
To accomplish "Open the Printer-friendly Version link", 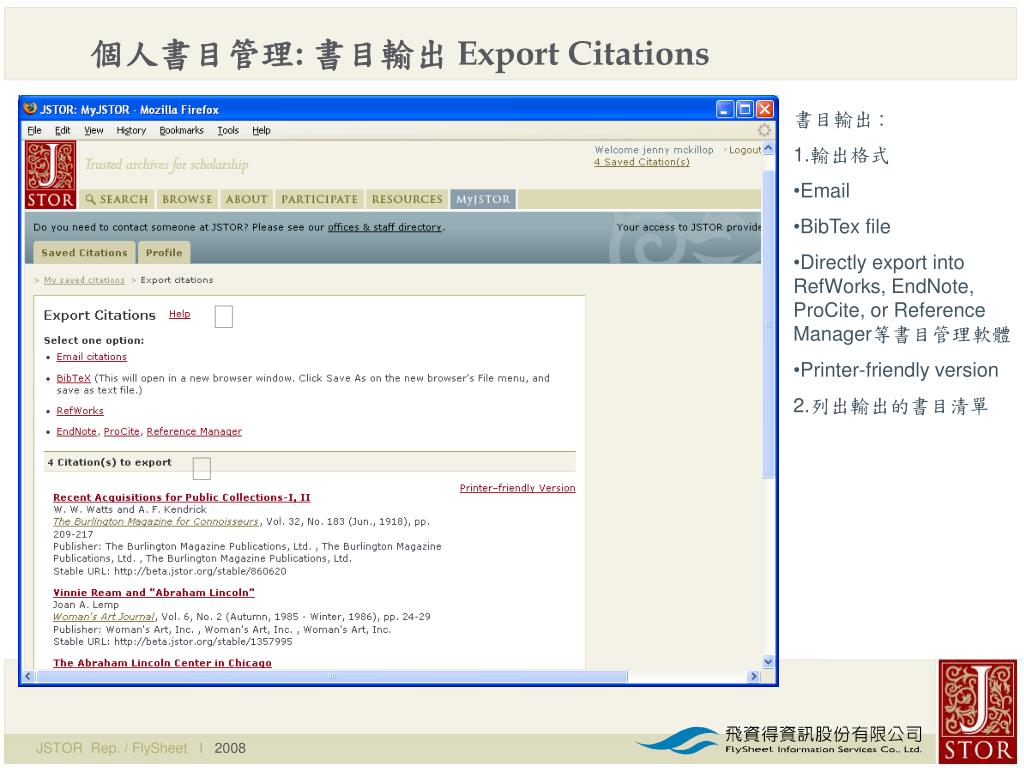I will tap(517, 488).
